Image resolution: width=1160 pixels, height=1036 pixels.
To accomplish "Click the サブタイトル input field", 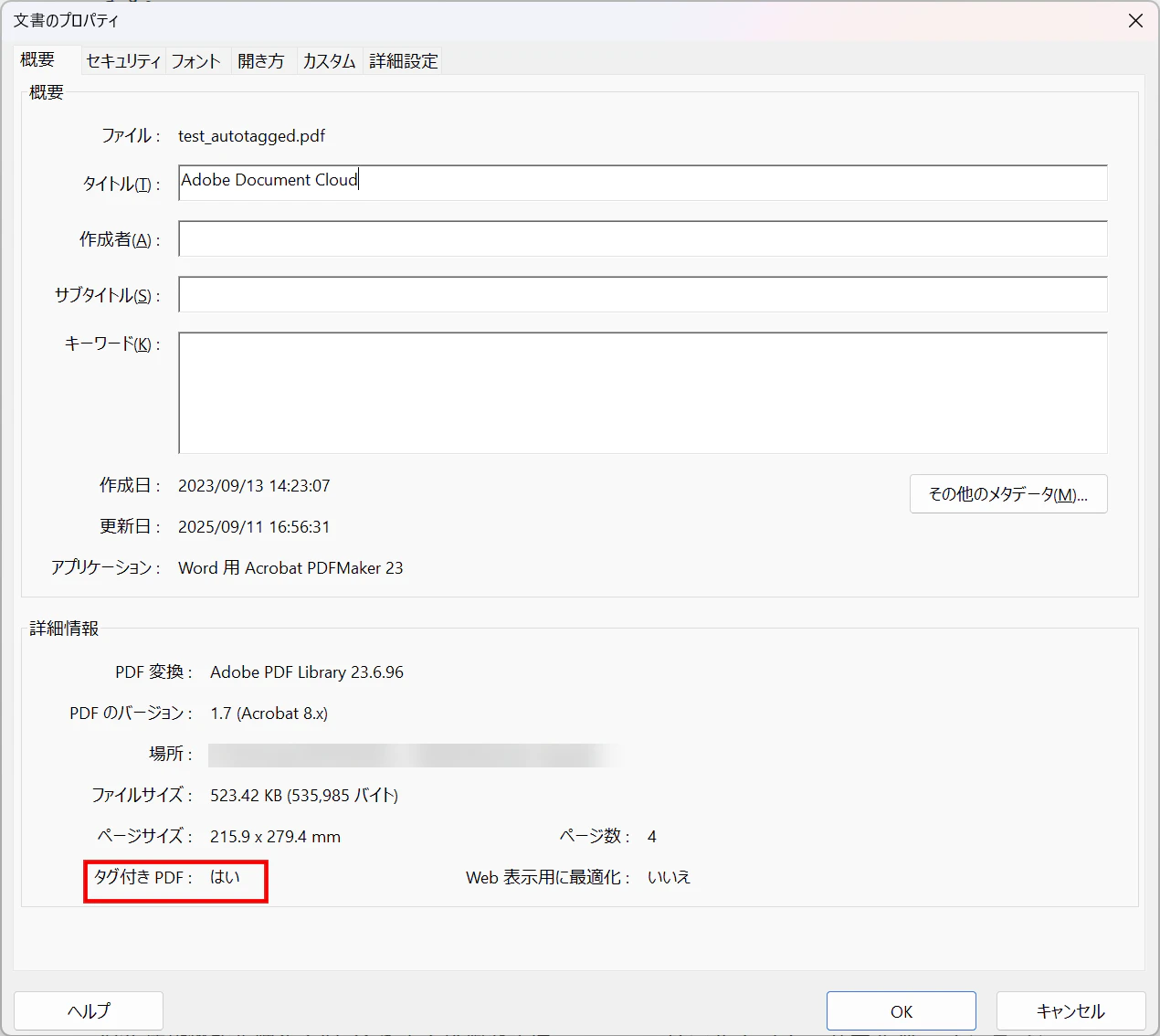I will click(x=643, y=294).
